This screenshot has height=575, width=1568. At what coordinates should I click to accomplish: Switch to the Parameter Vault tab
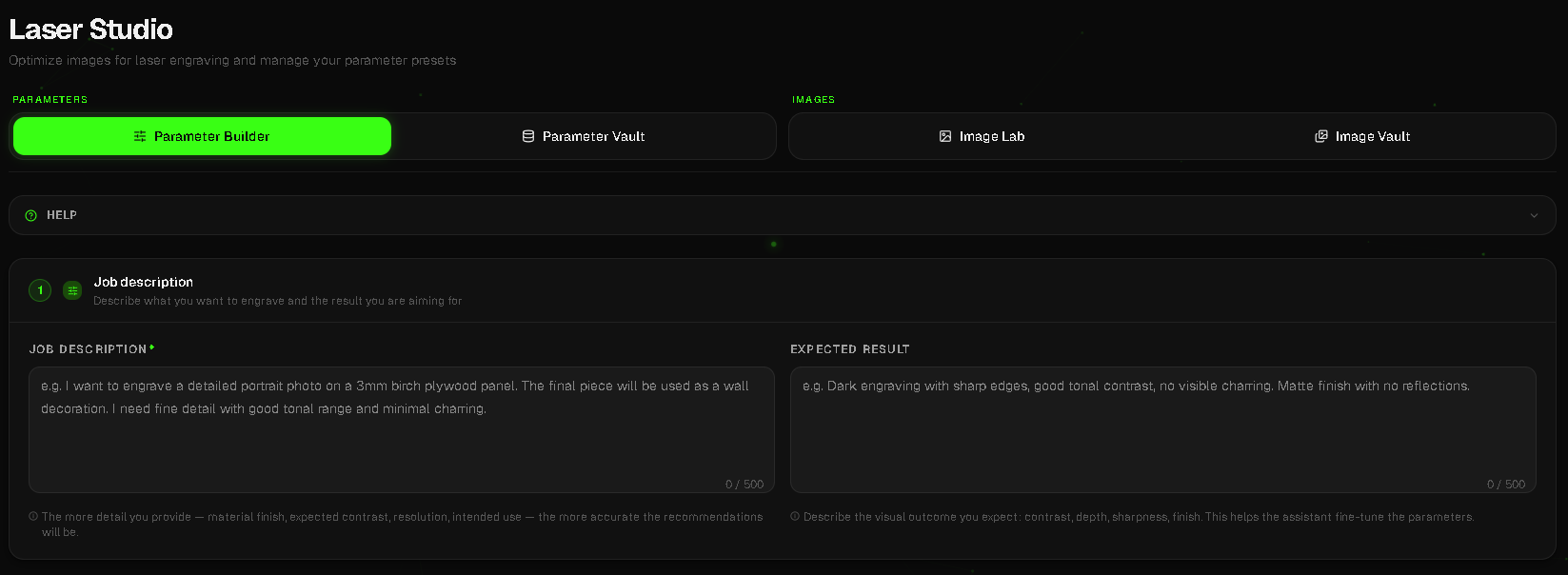click(584, 136)
